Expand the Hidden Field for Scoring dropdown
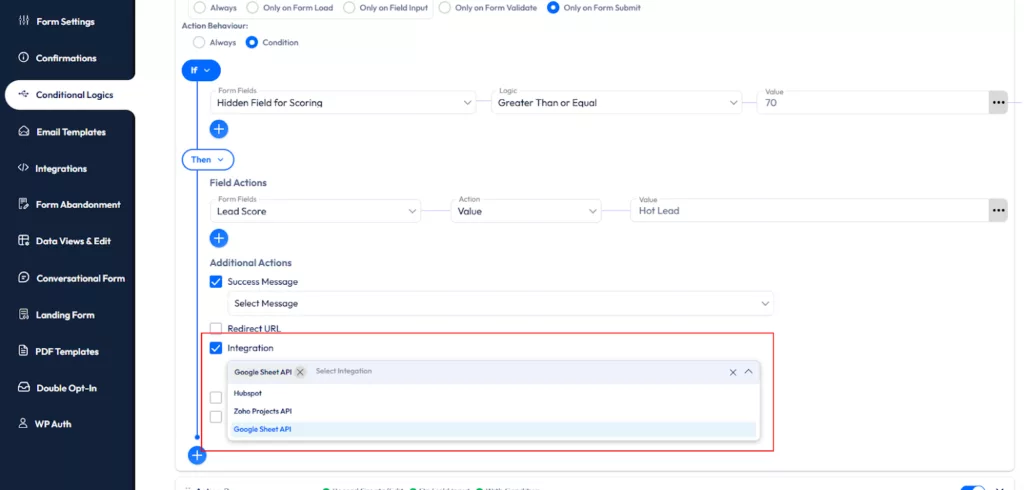The height and width of the screenshot is (490, 1024). click(x=343, y=102)
